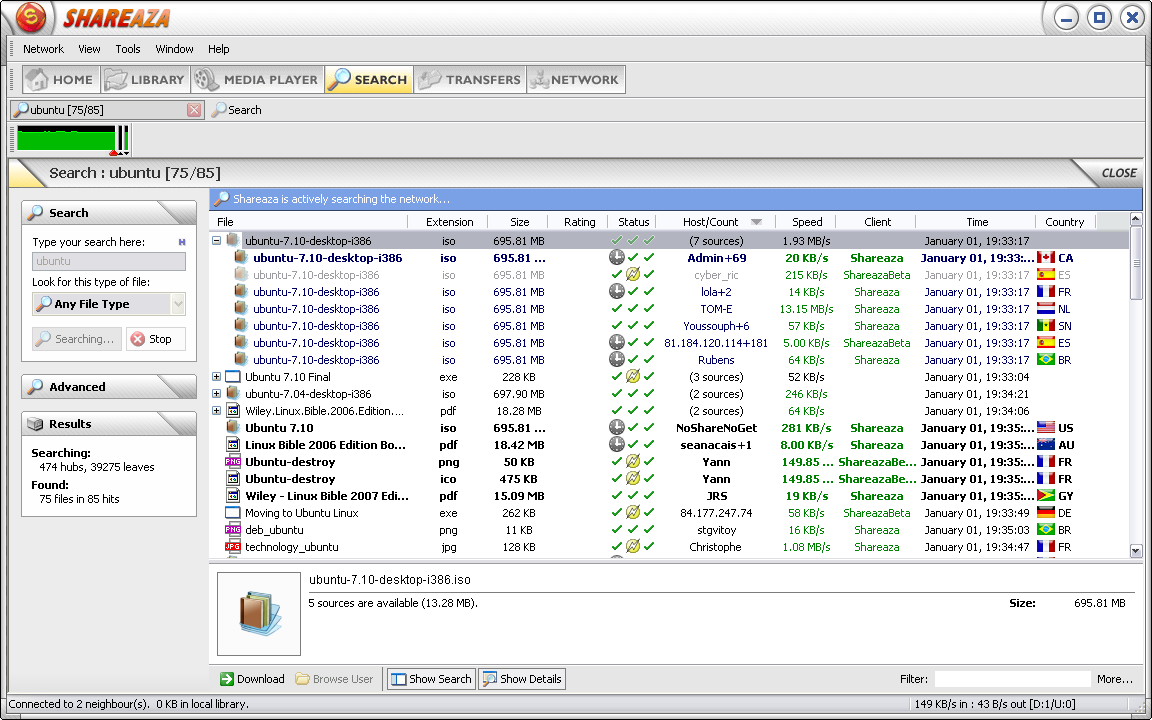Click the Filter input field
Viewport: 1152px width, 720px height.
1012,679
